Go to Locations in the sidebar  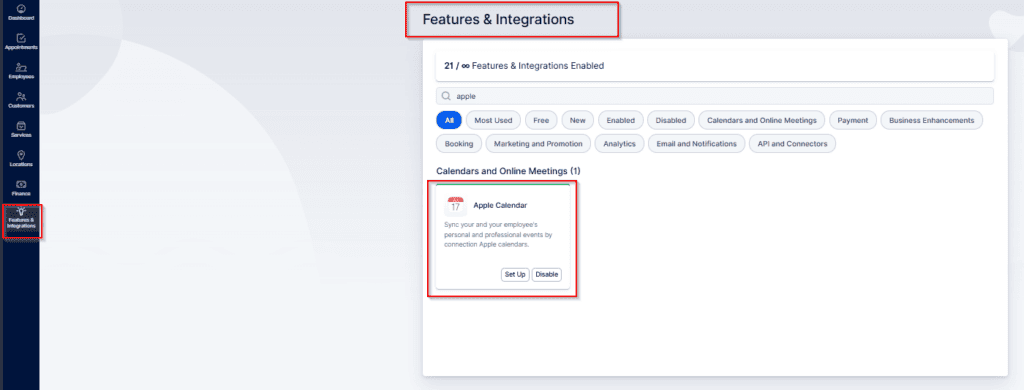pos(21,159)
